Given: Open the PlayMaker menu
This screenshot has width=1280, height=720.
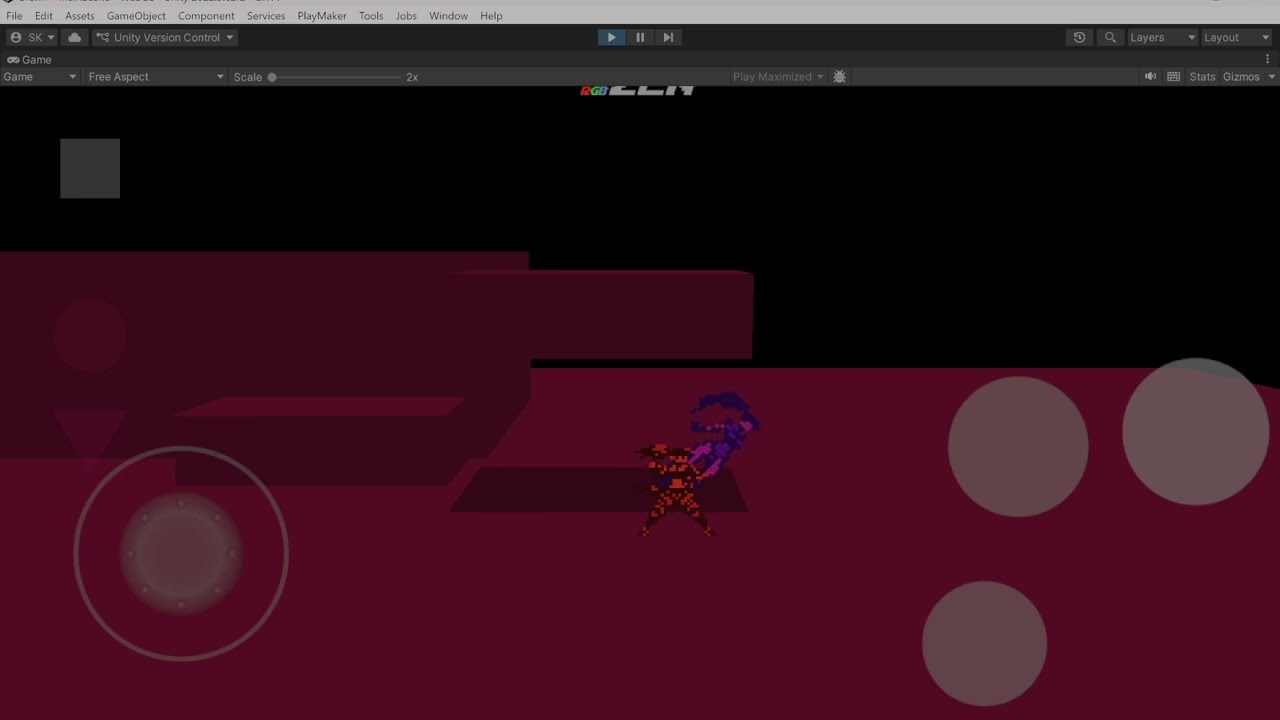Looking at the screenshot, I should (x=322, y=16).
